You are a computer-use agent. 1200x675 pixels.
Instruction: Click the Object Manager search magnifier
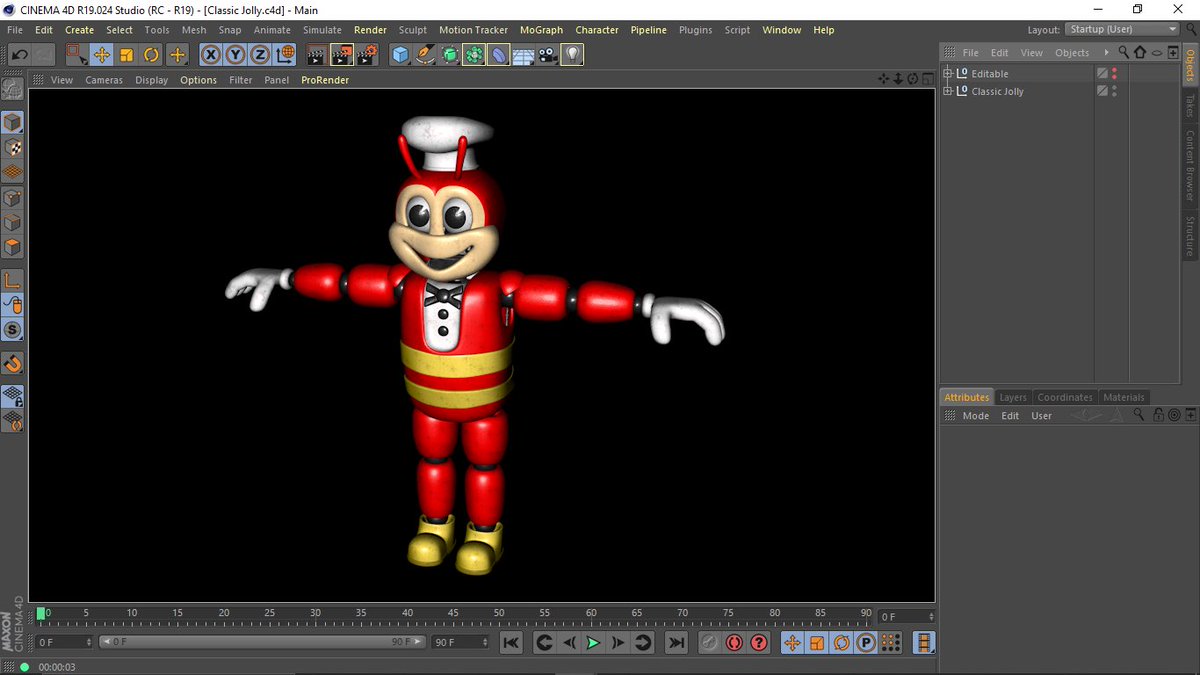click(x=1124, y=52)
